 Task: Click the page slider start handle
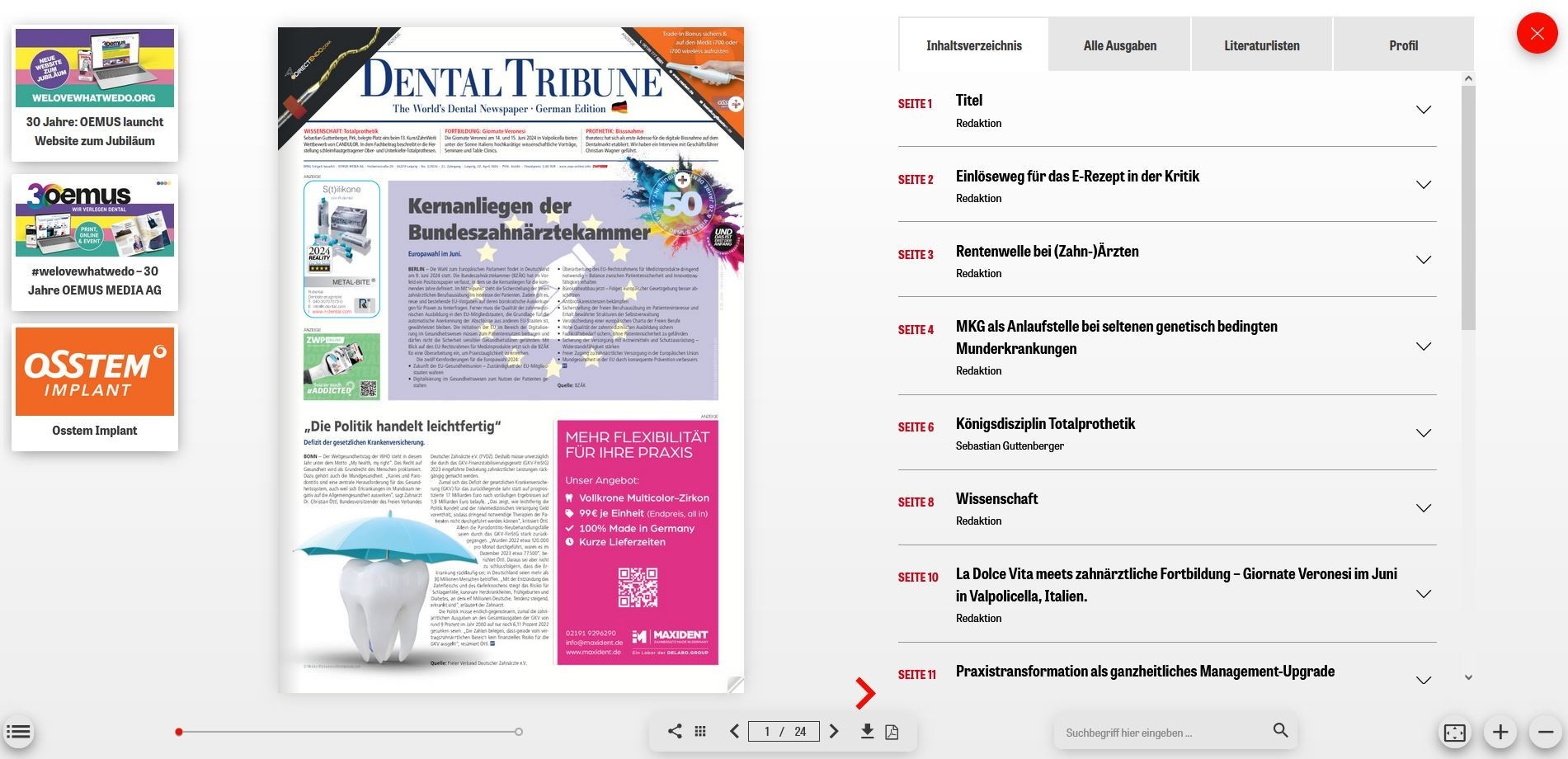[179, 732]
